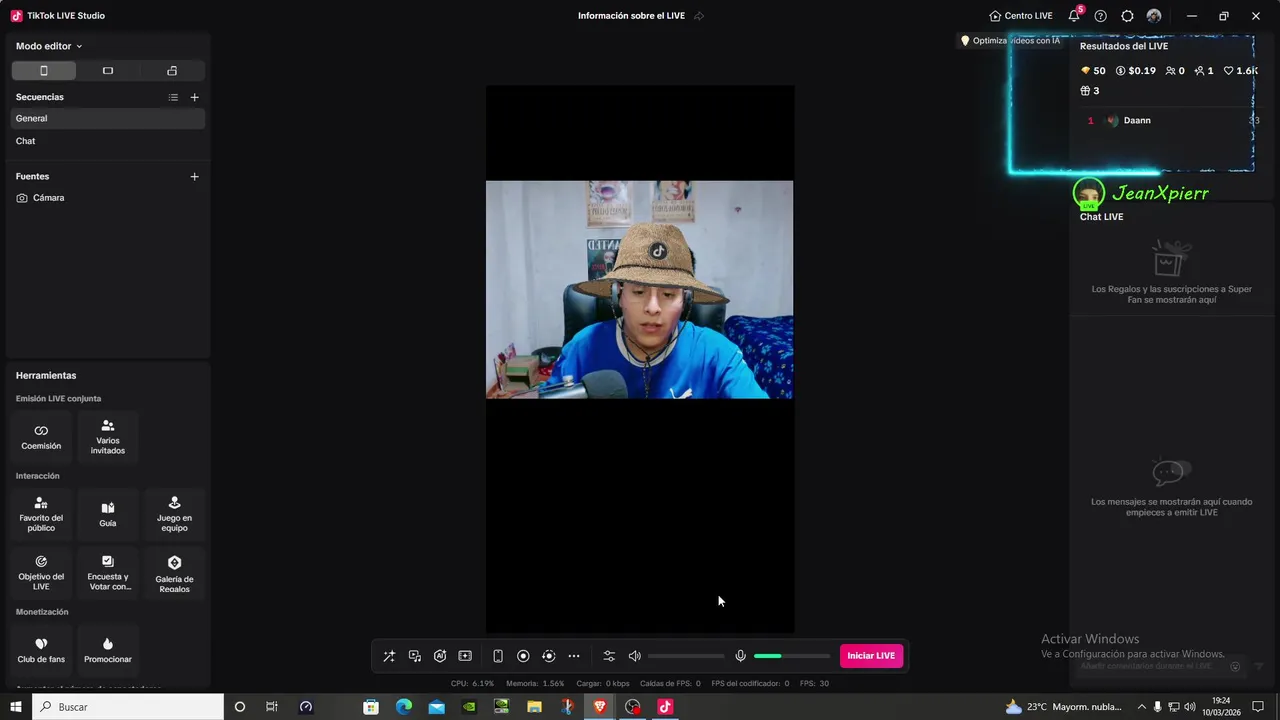Open audio mixer settings sliders icon
This screenshot has width=1280, height=720.
click(x=609, y=656)
